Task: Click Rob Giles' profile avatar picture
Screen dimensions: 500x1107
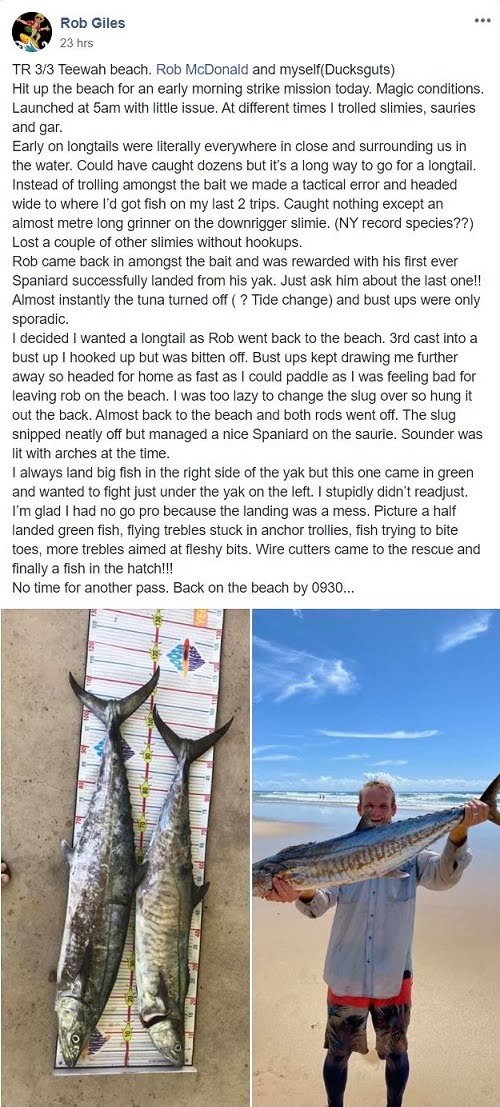Action: [32, 32]
